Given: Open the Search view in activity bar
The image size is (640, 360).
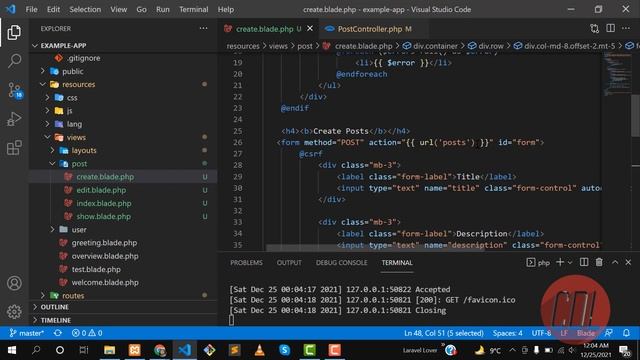Looking at the screenshot, I should pyautogui.click(x=14, y=61).
